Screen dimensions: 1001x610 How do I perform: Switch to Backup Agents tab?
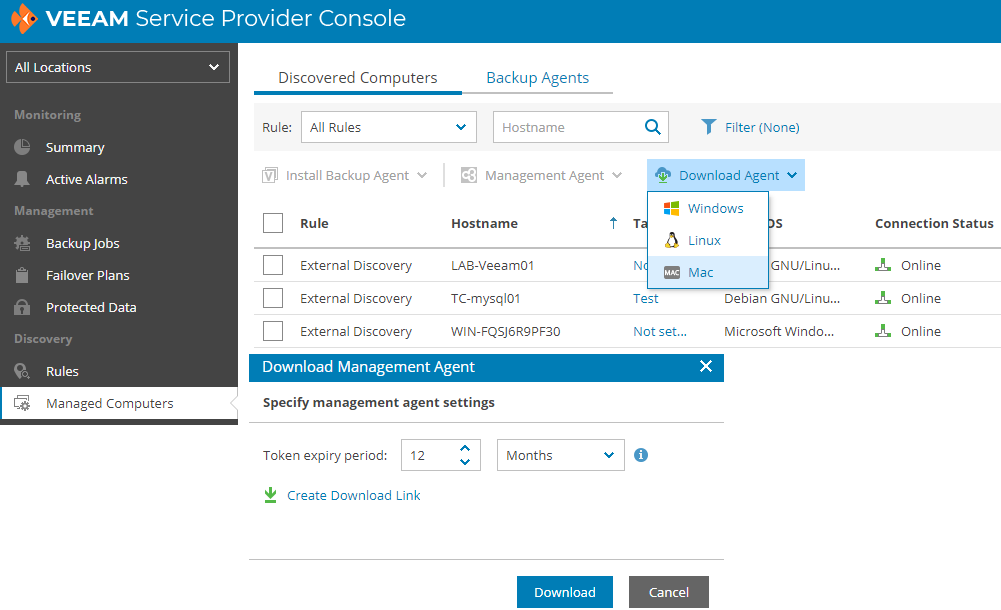(538, 78)
